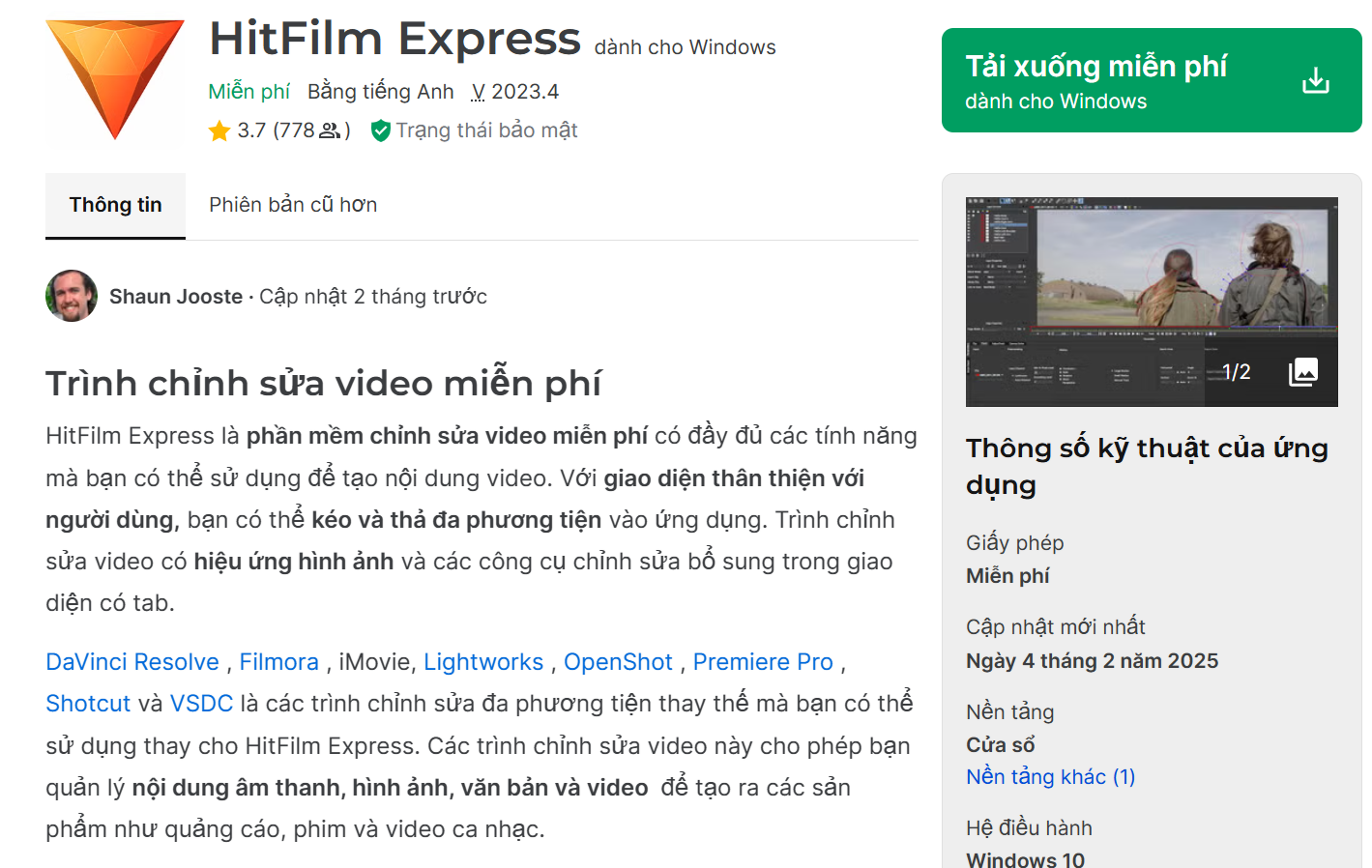Click Cập nhật 2 tháng trước text
The width and height of the screenshot is (1372, 868).
click(373, 297)
